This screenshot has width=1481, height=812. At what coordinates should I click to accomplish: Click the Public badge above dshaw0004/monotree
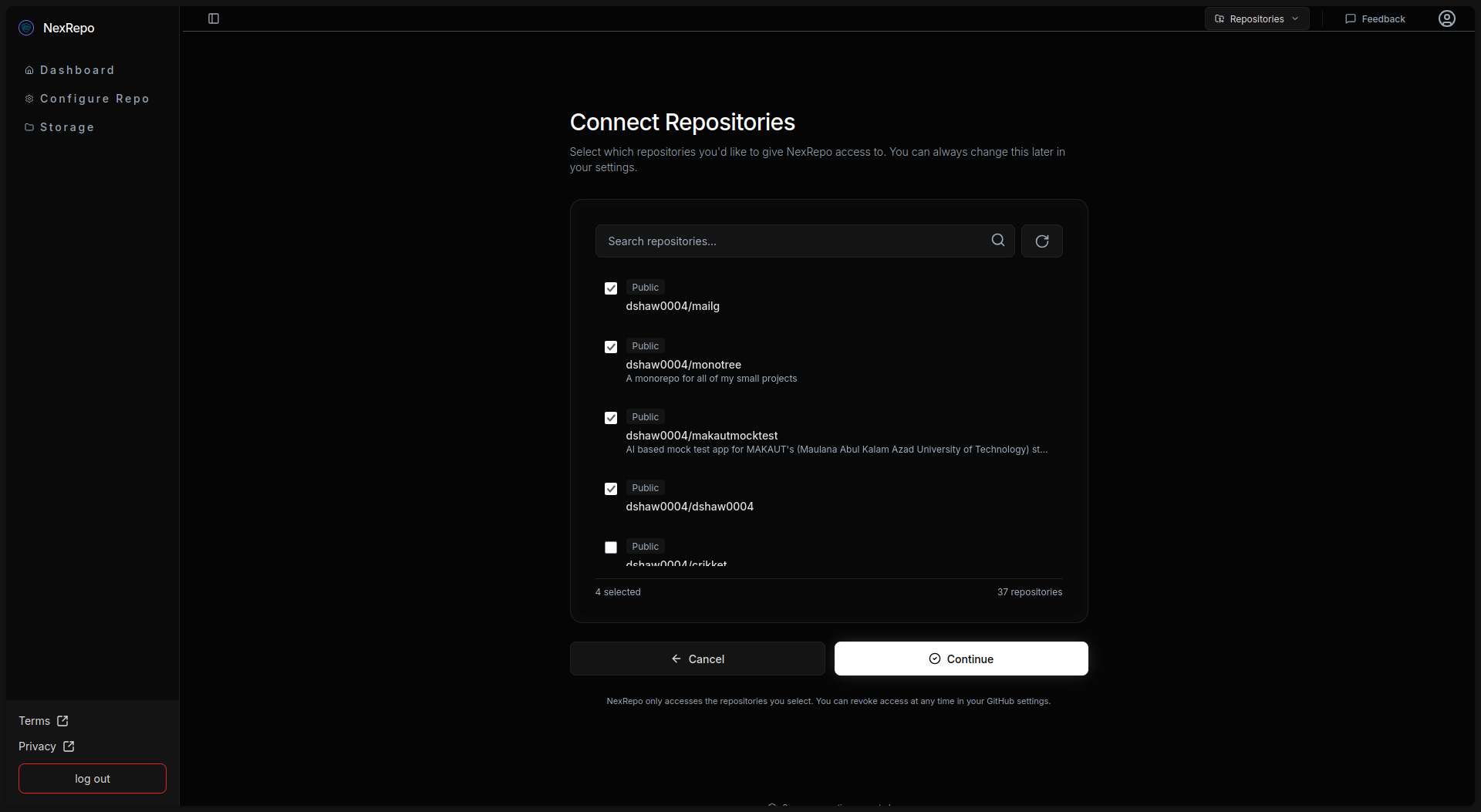pyautogui.click(x=646, y=346)
